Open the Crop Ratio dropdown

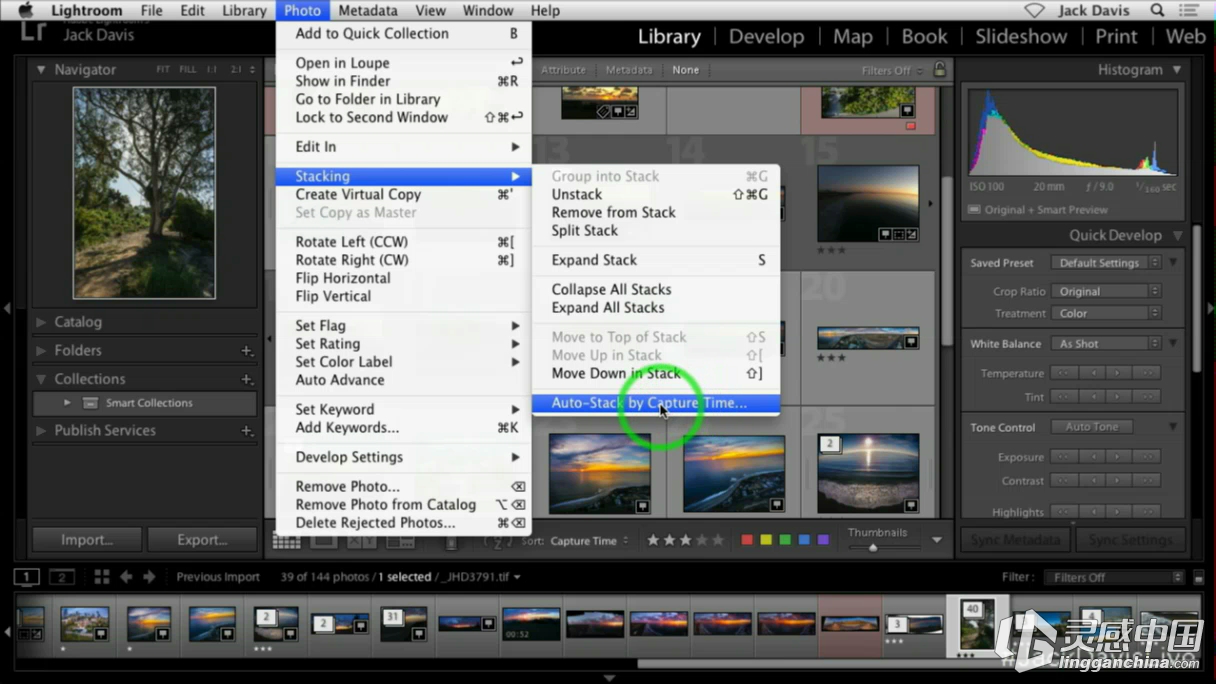pyautogui.click(x=1105, y=292)
